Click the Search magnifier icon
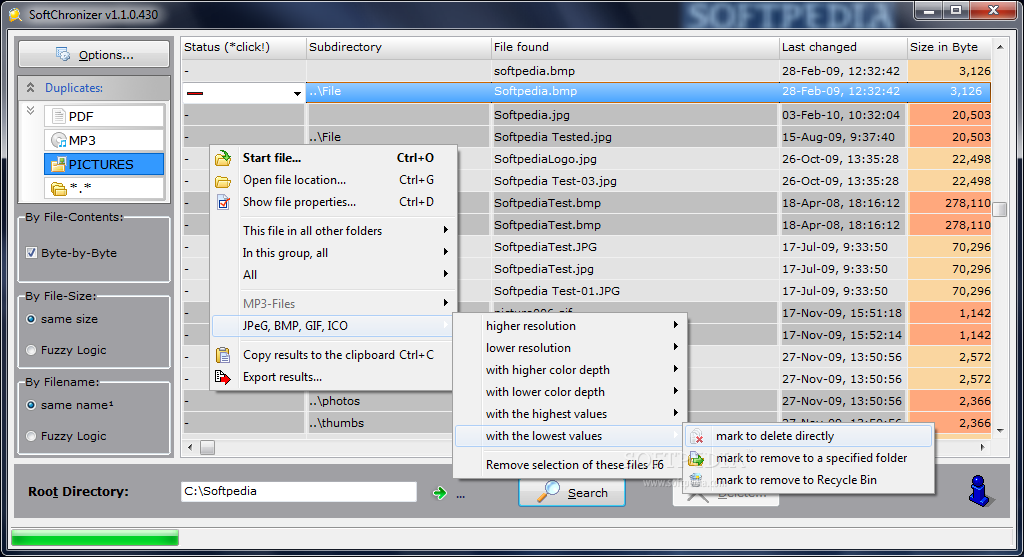This screenshot has width=1024, height=557. (x=549, y=492)
